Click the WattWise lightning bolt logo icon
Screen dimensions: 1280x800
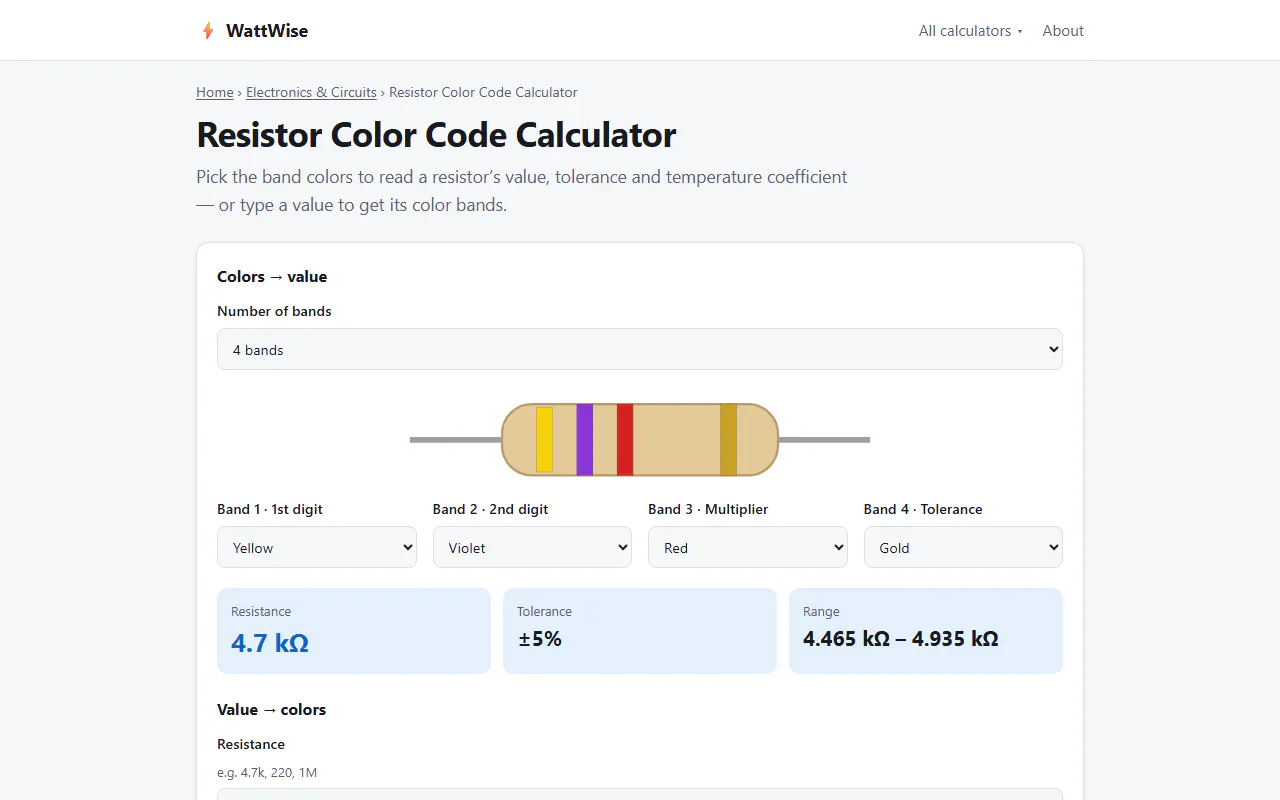[x=208, y=31]
